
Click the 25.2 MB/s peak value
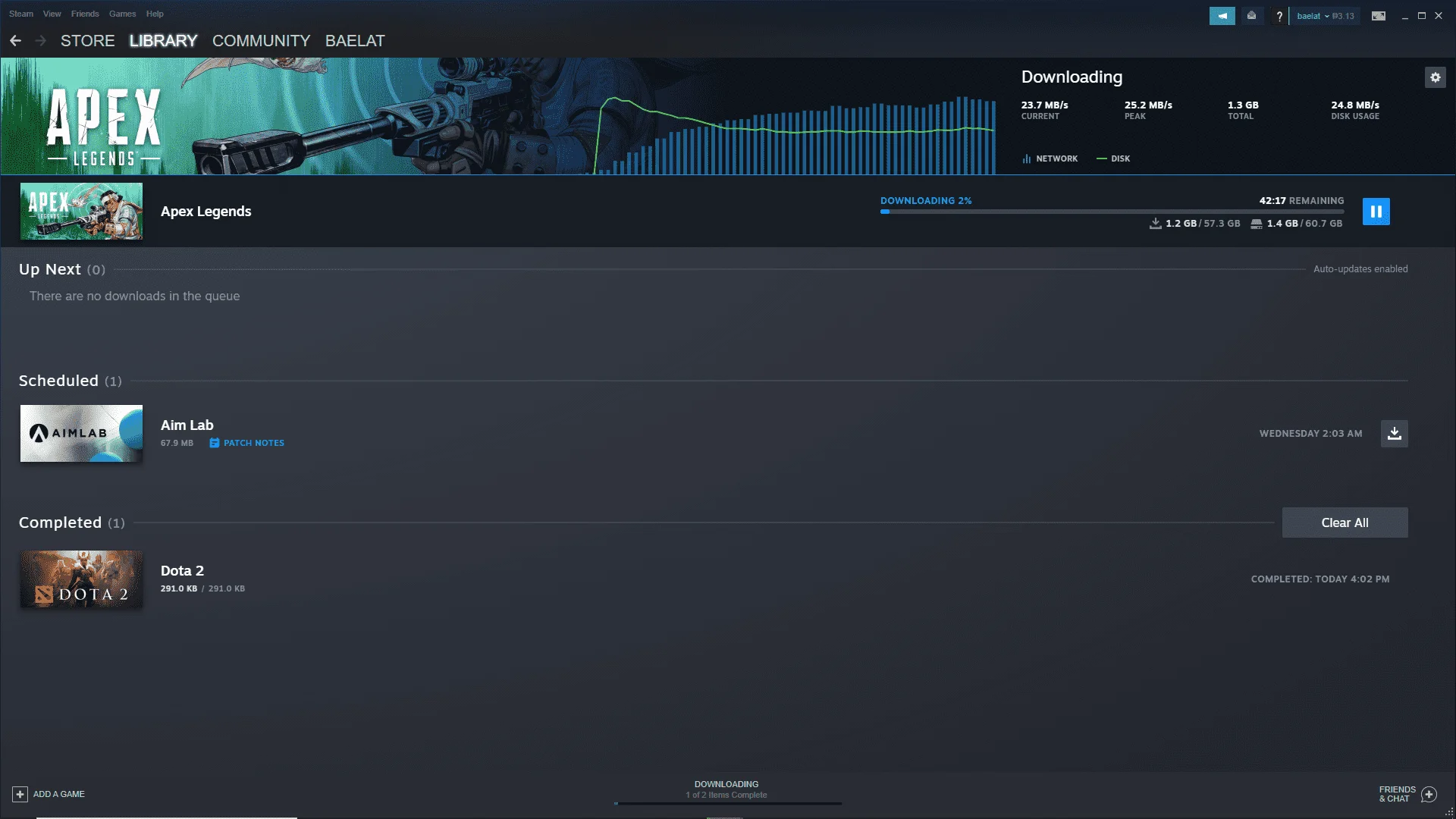click(1148, 105)
